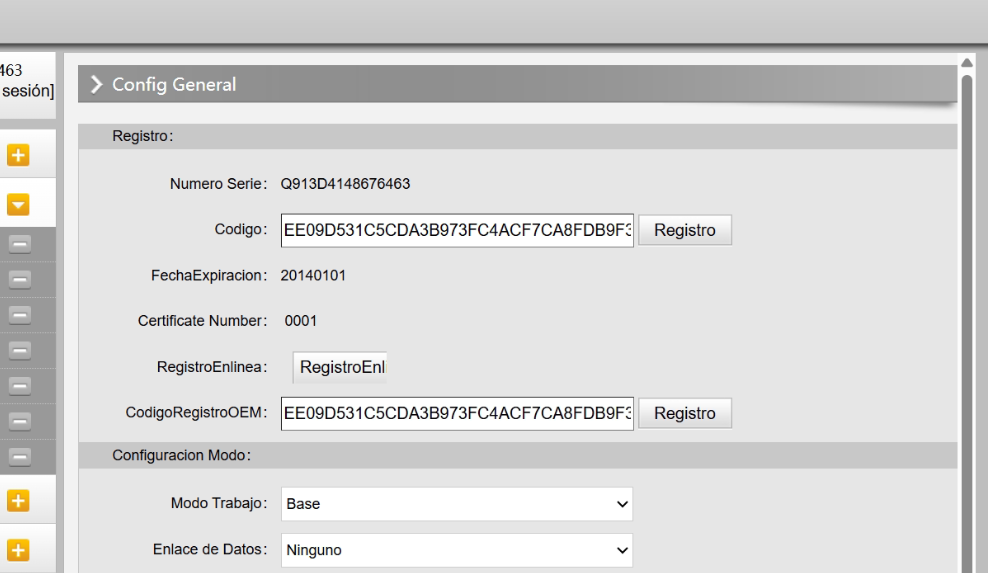
Task: Open the Enlace de Datos dropdown
Action: click(457, 550)
